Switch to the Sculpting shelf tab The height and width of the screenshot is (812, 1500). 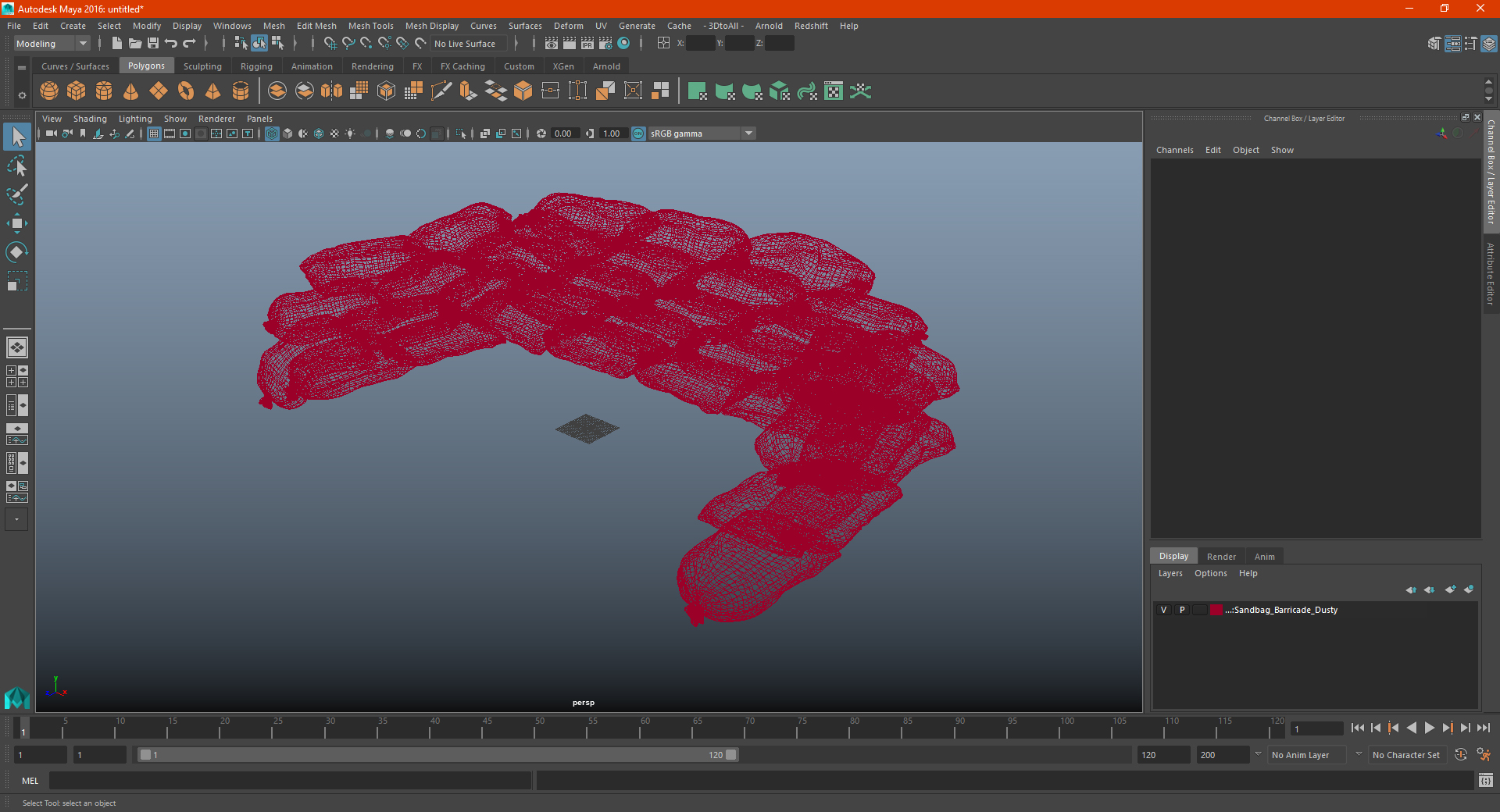point(202,66)
